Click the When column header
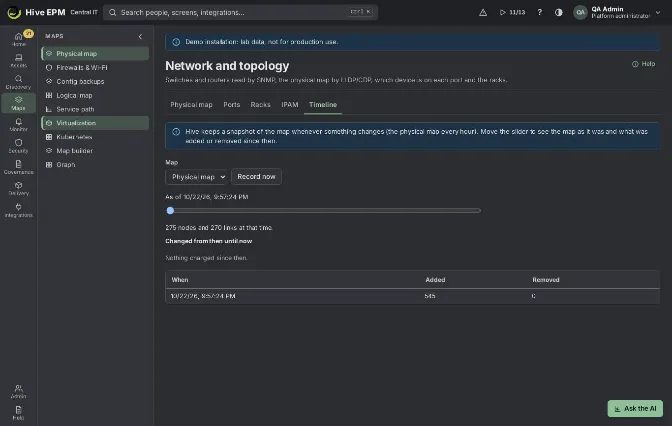This screenshot has height=426, width=672. point(180,280)
